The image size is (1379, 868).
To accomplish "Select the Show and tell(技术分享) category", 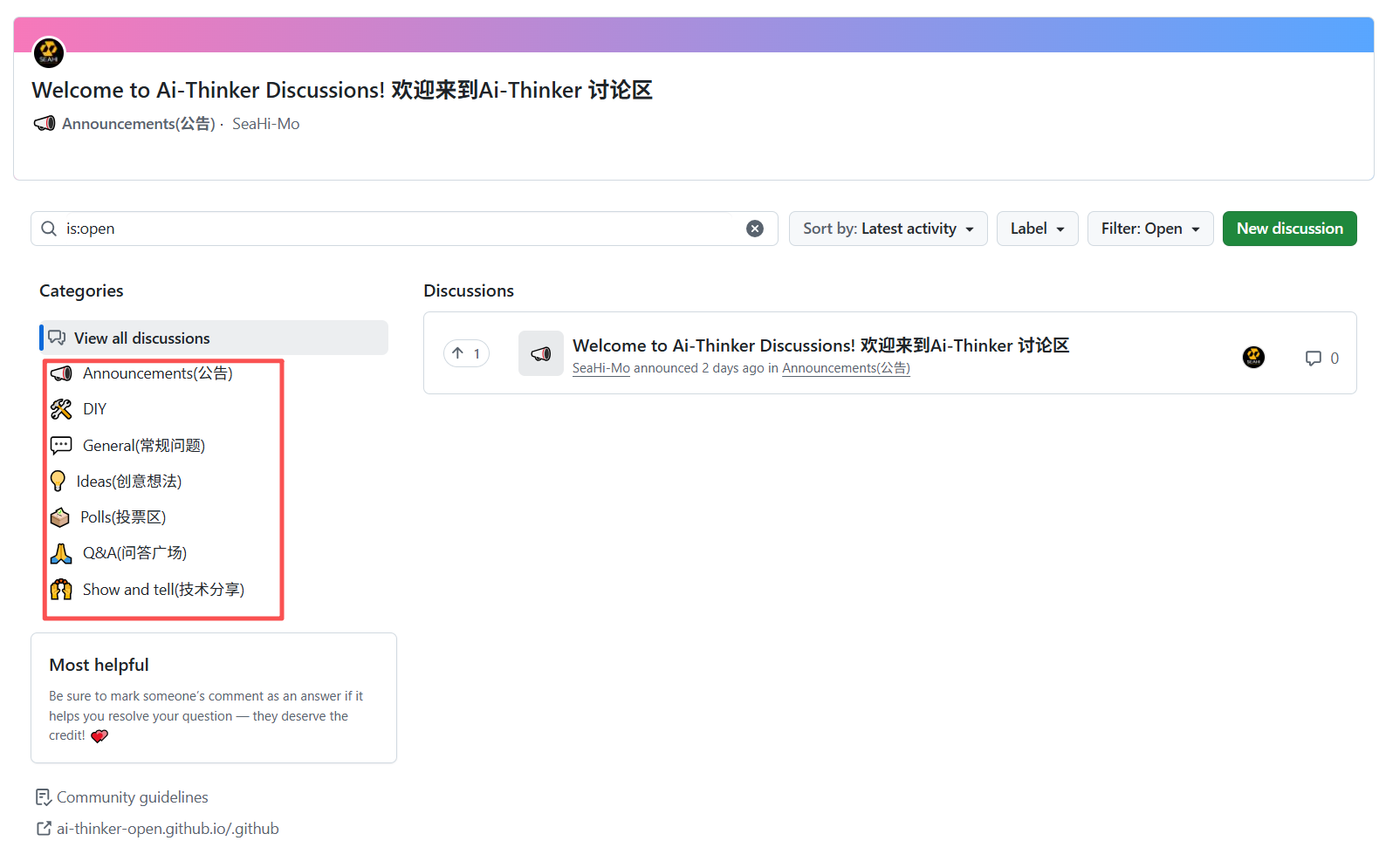I will (x=163, y=590).
